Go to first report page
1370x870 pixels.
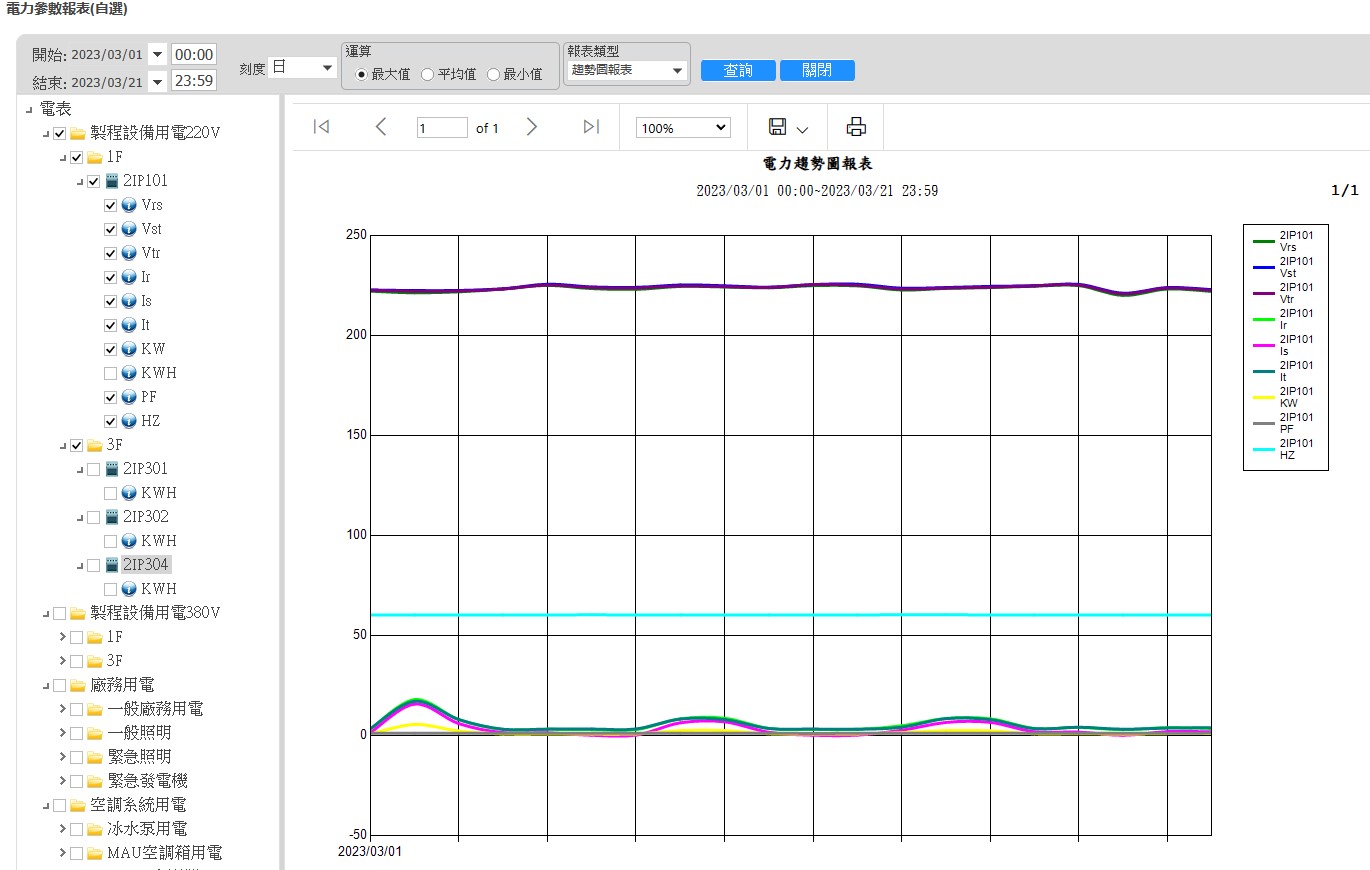321,126
